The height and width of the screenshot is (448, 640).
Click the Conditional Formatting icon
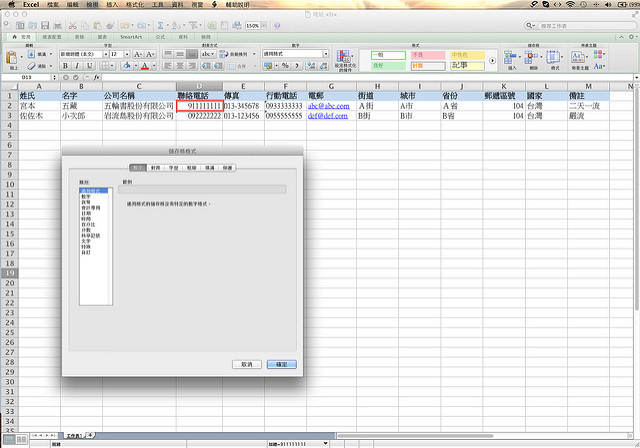point(344,56)
